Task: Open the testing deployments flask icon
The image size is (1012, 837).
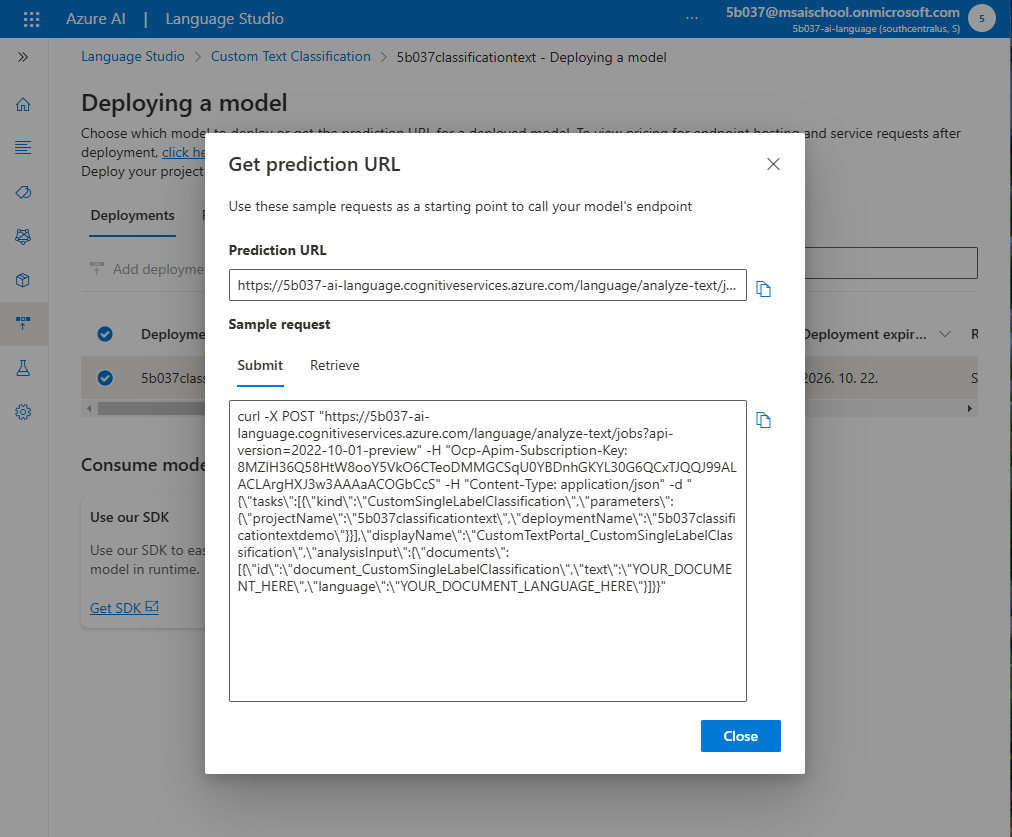Action: 23,368
